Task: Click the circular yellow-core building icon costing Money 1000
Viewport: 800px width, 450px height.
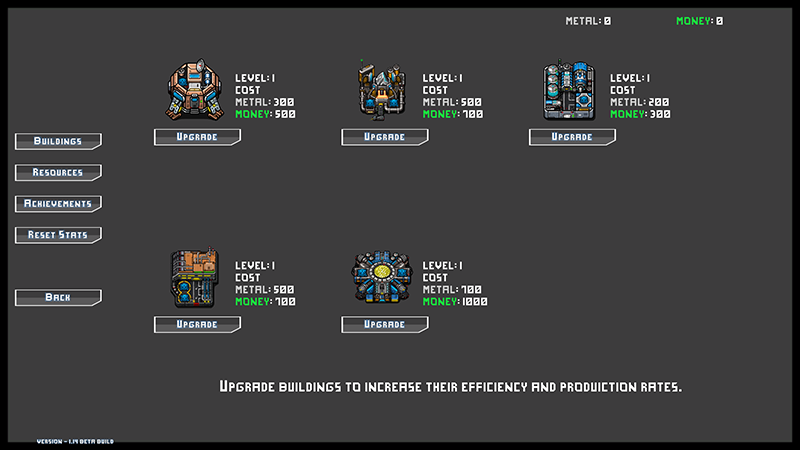Action: (x=382, y=277)
